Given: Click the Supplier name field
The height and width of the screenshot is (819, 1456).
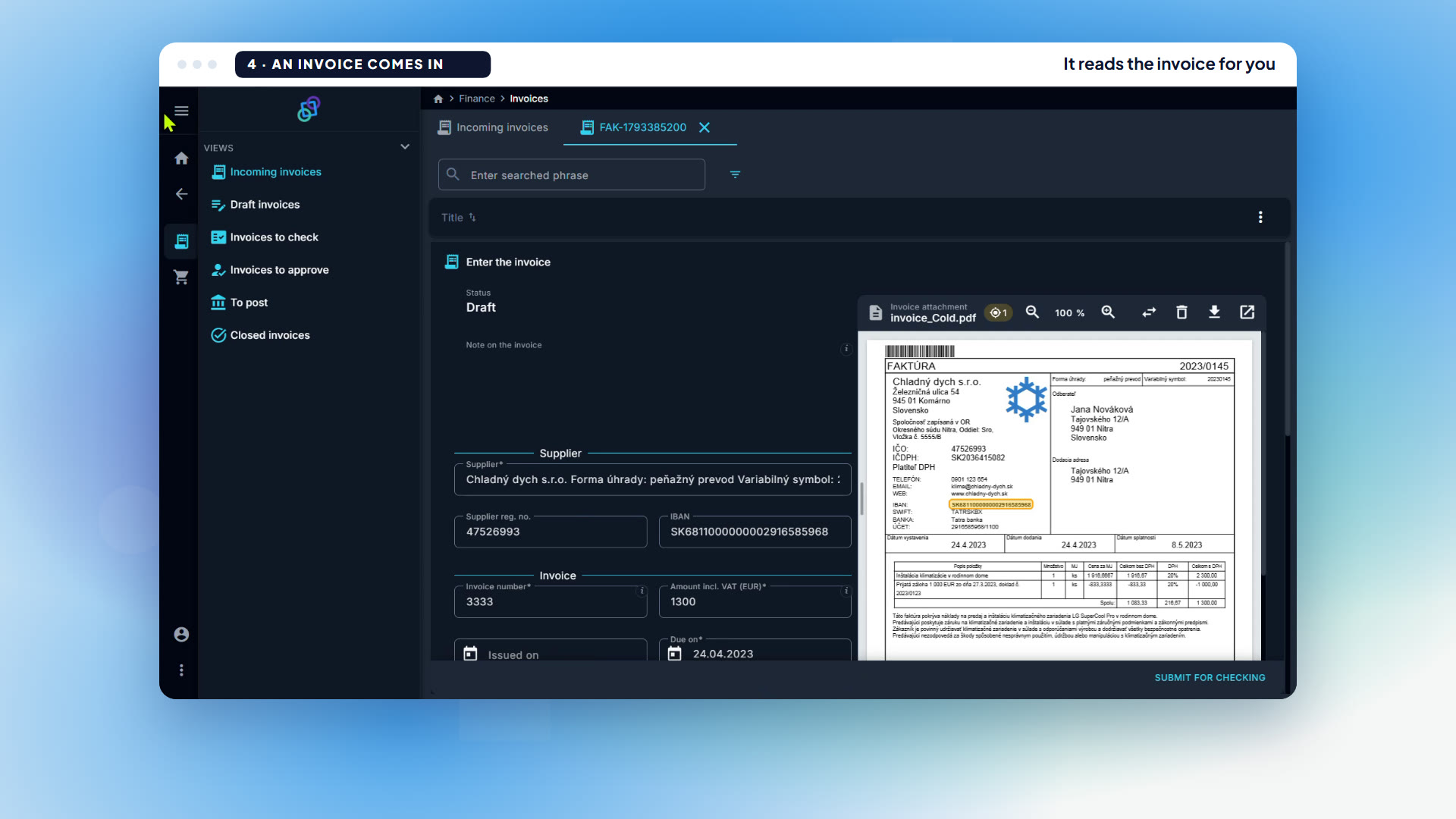Looking at the screenshot, I should pyautogui.click(x=652, y=479).
